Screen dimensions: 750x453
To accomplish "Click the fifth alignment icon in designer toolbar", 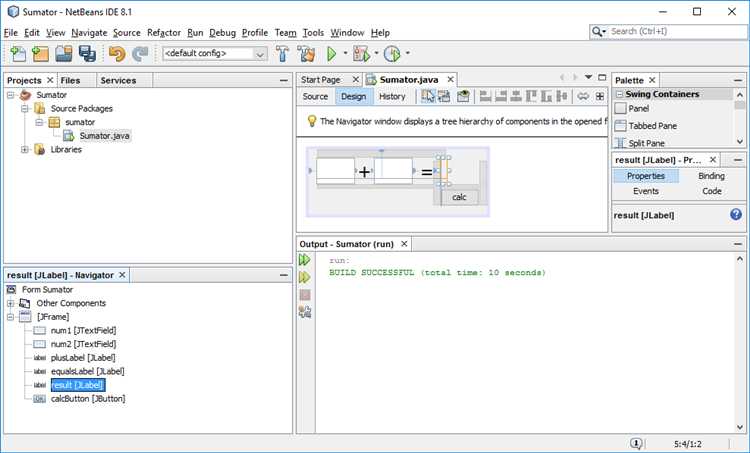I will click(547, 96).
